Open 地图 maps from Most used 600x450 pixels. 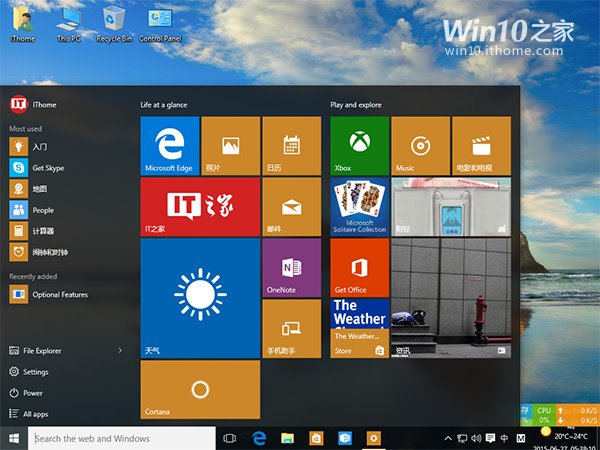(x=29, y=189)
